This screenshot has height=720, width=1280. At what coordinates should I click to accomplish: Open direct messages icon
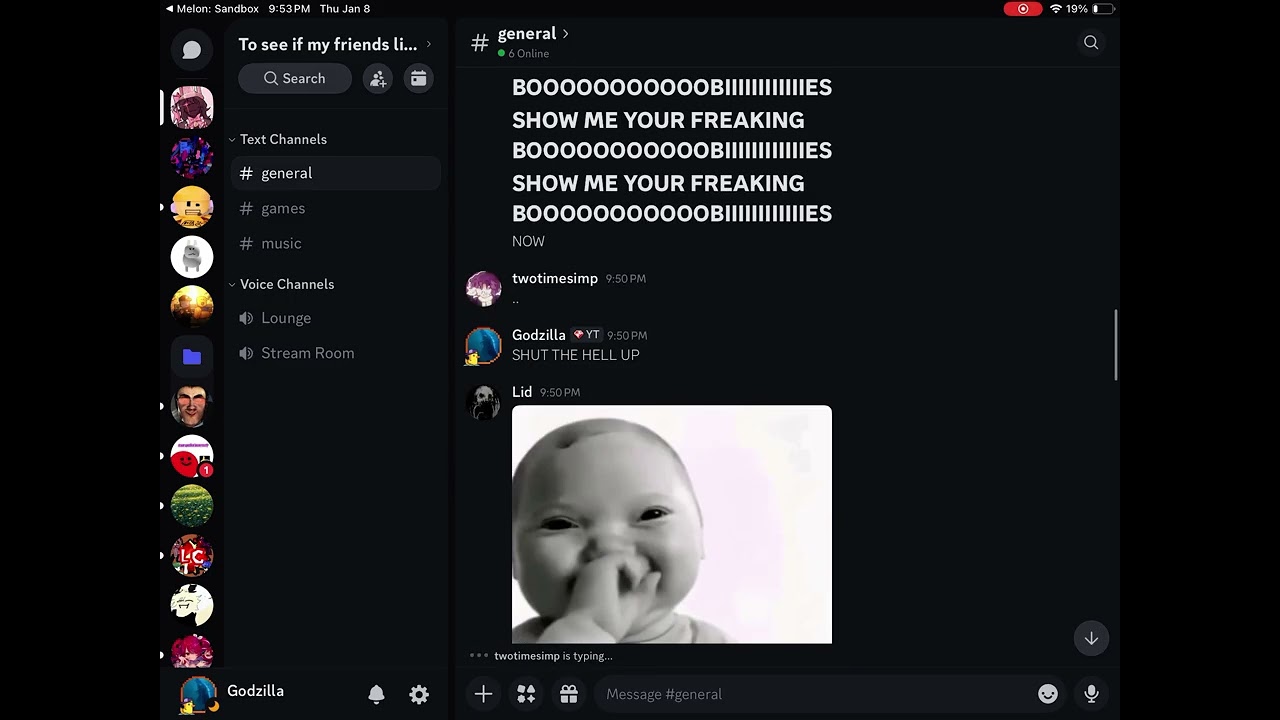point(192,50)
